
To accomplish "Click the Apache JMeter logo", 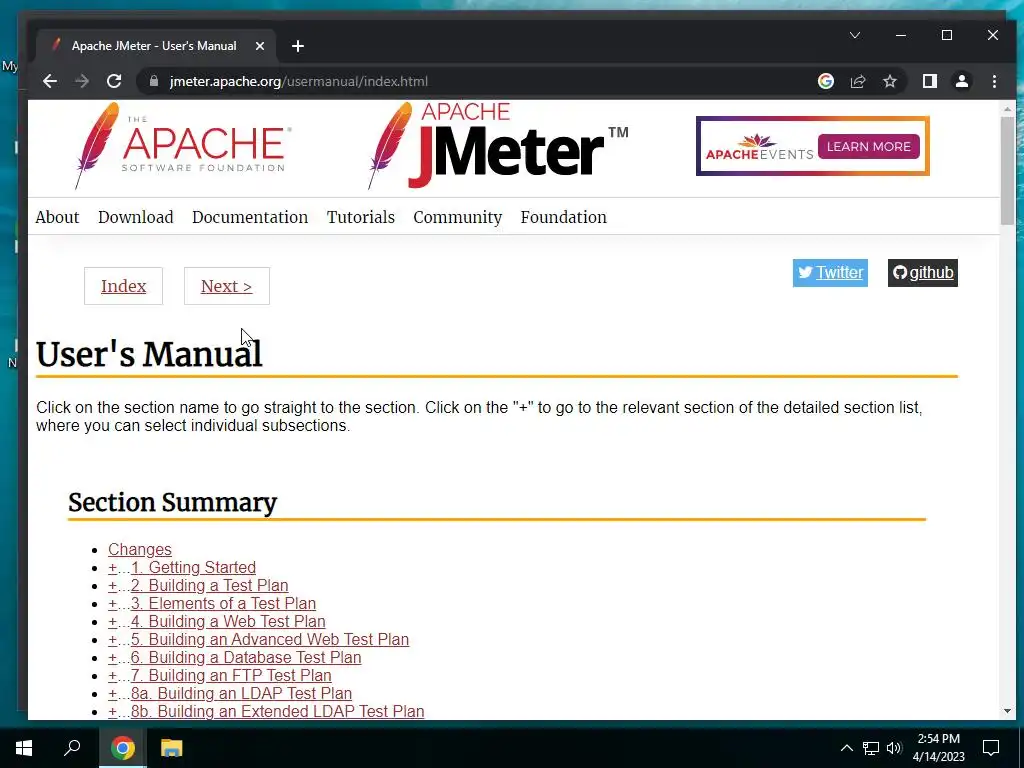I will coord(498,146).
